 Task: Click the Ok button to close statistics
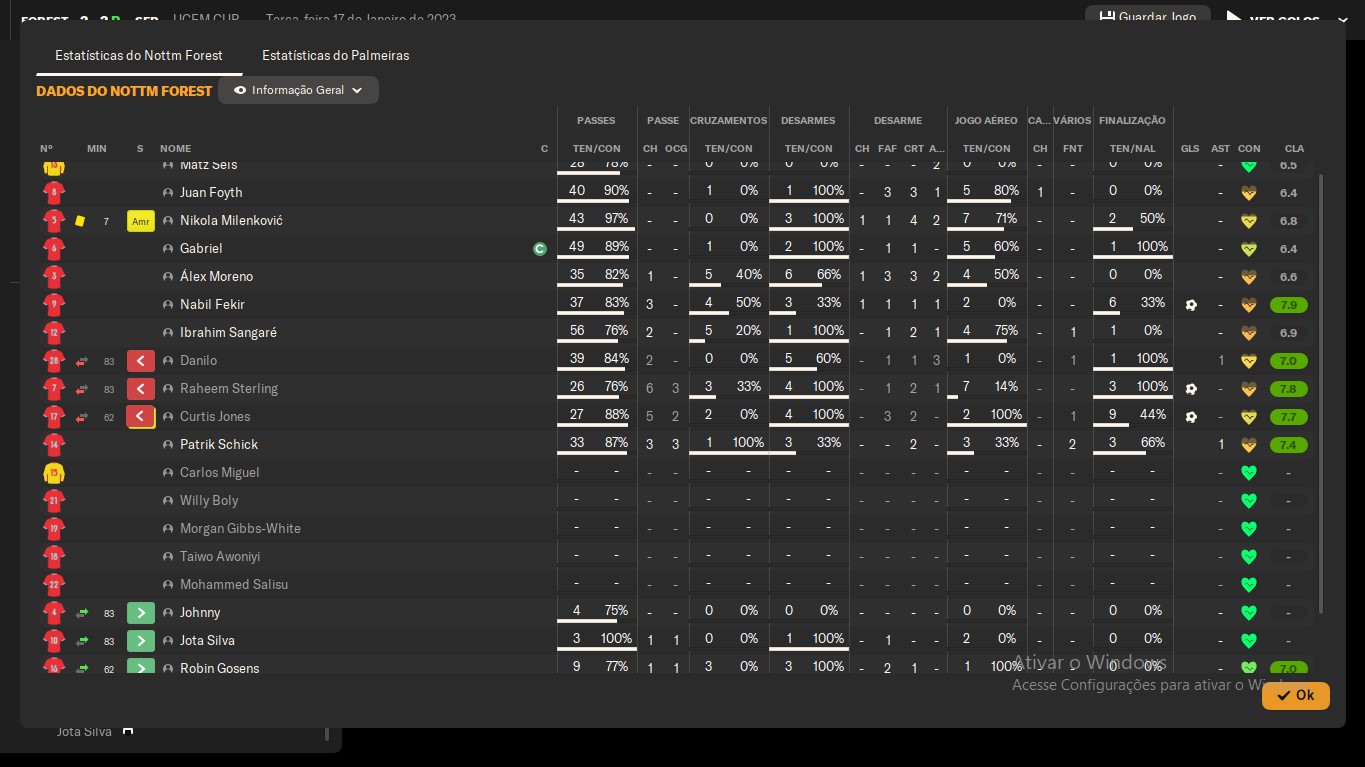[1296, 696]
